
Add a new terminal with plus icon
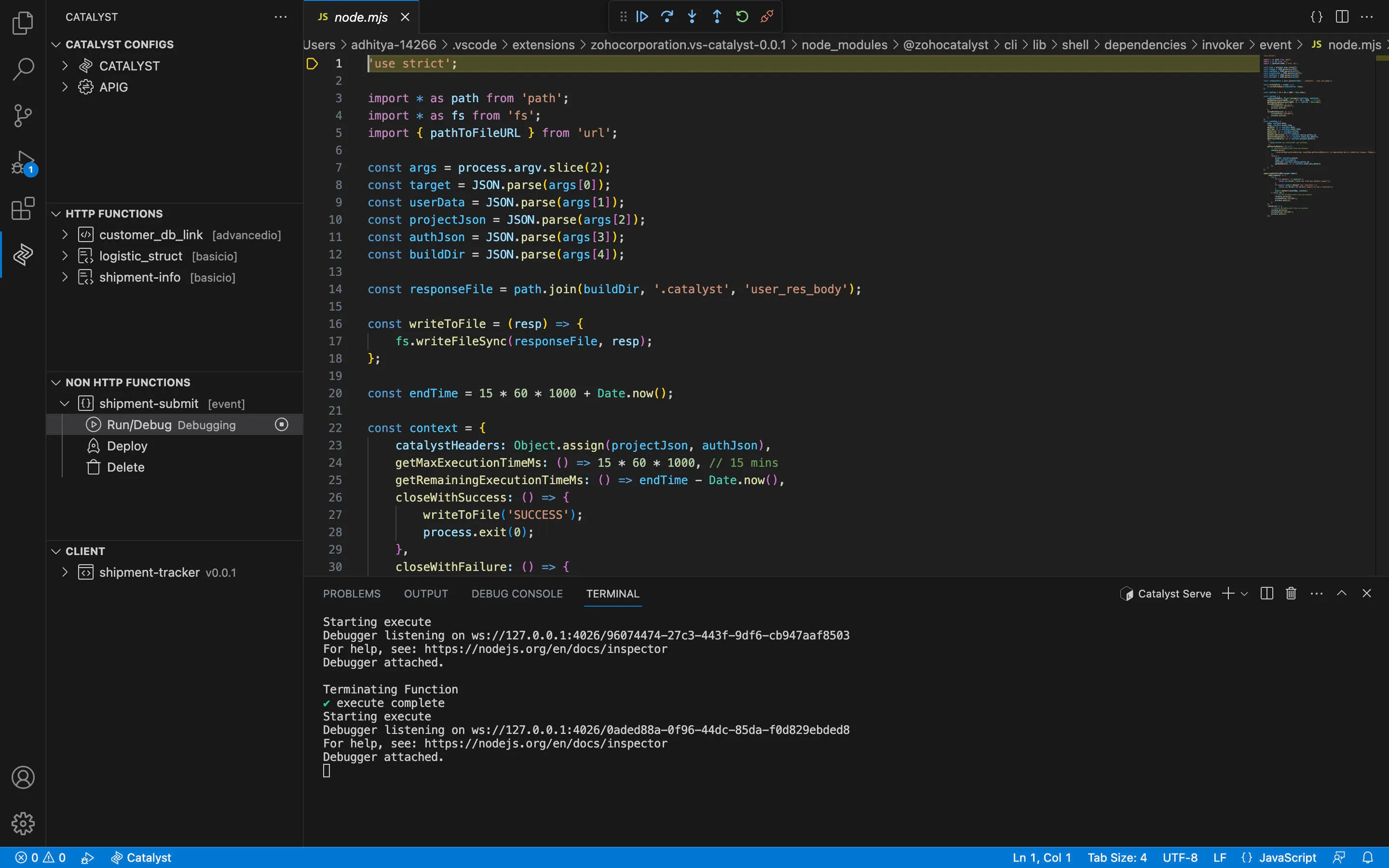(1228, 593)
